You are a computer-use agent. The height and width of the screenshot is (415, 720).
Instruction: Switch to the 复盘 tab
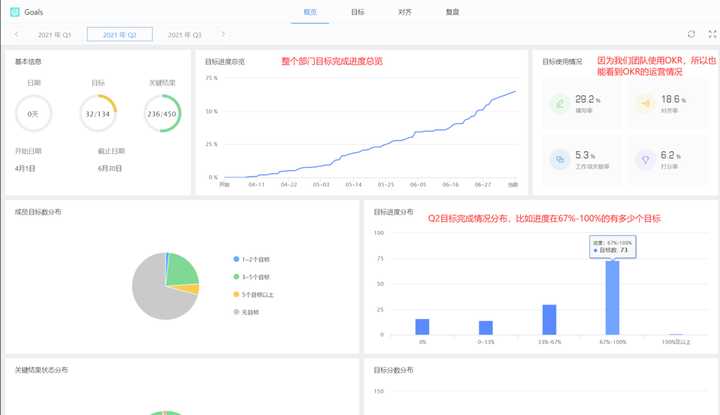click(452, 12)
